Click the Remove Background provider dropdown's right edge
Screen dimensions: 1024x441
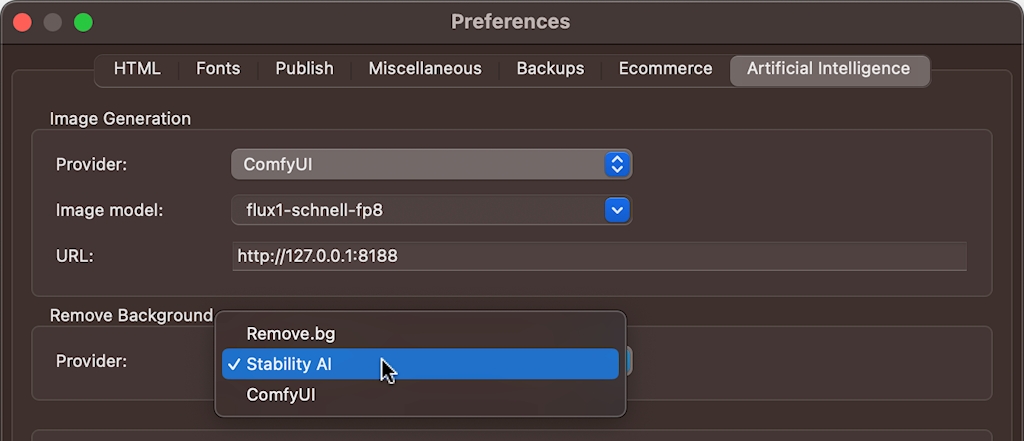tap(628, 361)
